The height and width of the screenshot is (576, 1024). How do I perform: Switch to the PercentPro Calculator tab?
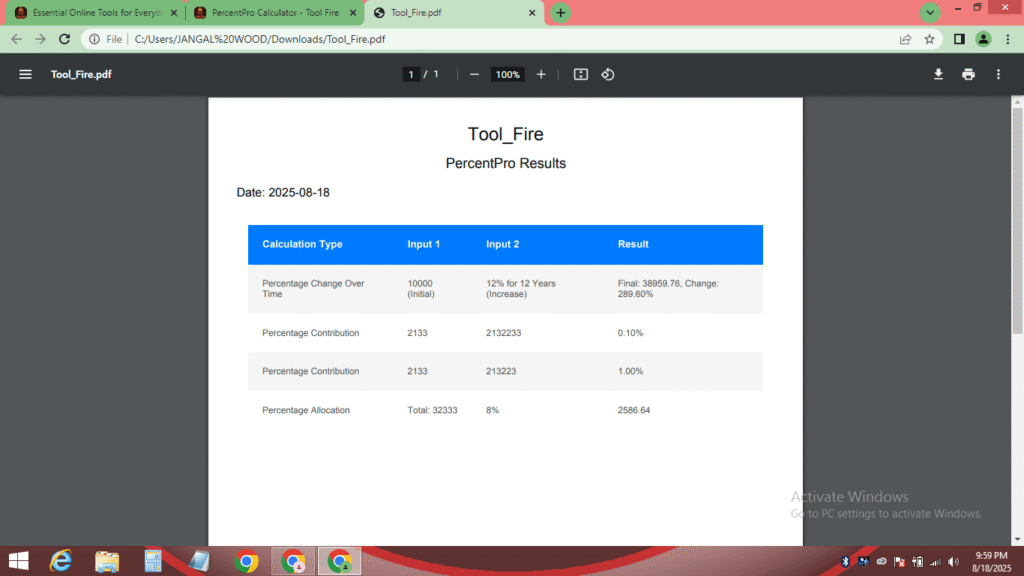270,13
